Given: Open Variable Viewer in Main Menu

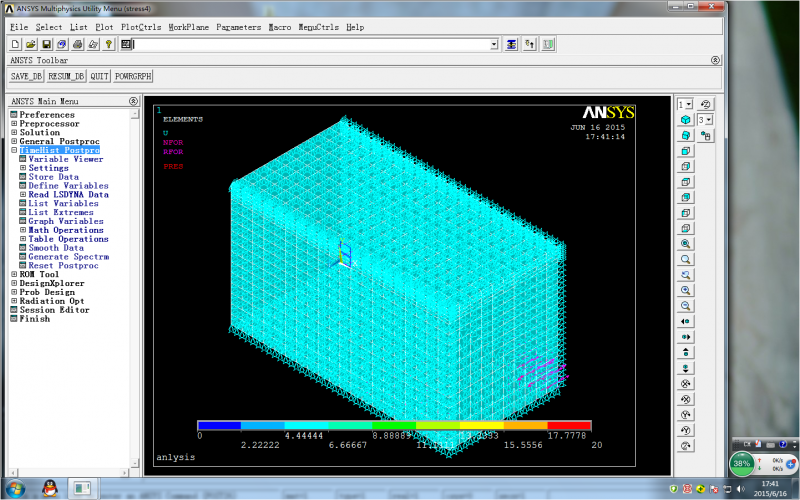Looking at the screenshot, I should pyautogui.click(x=66, y=159).
